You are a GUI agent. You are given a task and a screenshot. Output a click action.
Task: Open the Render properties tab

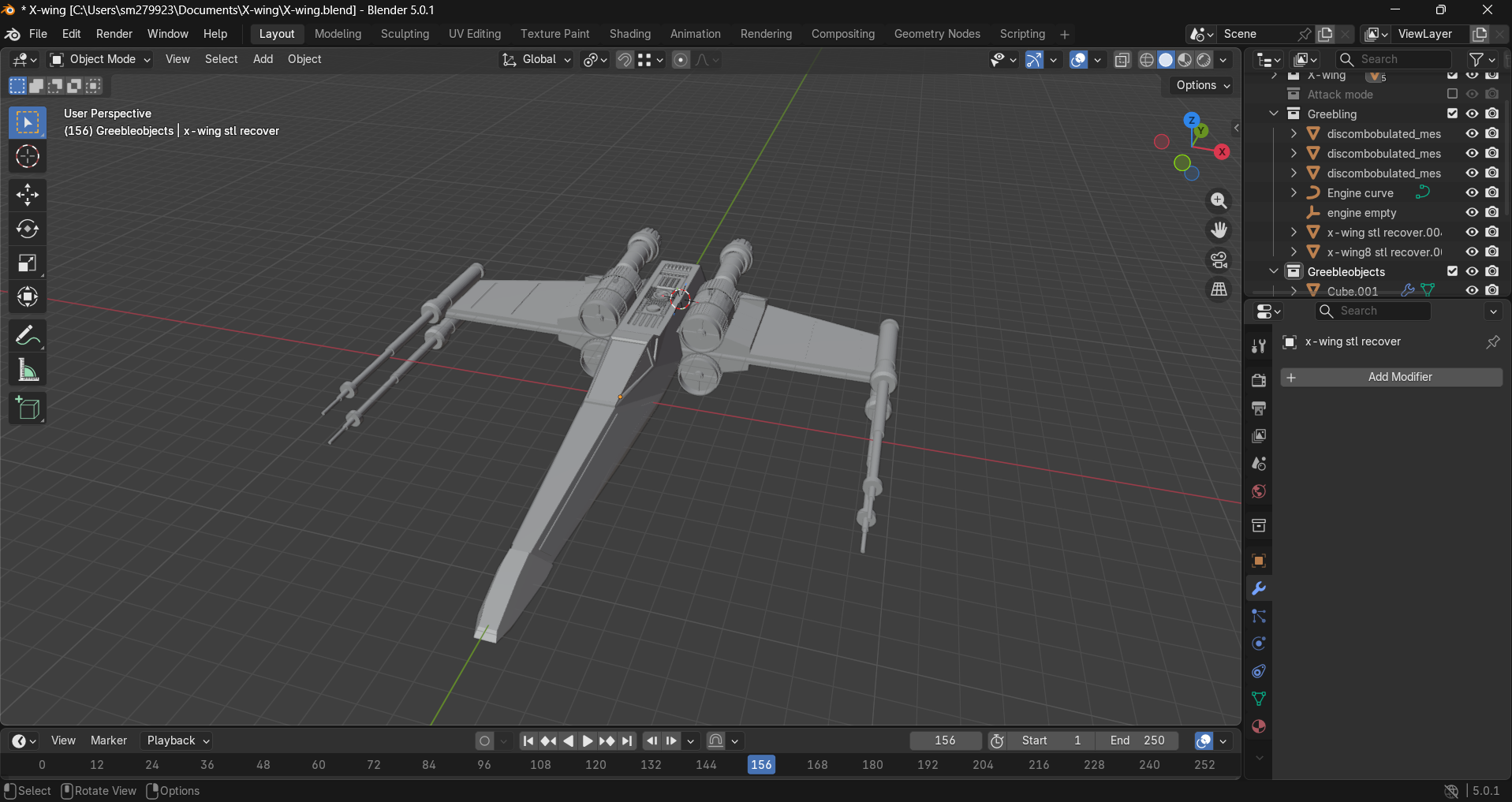click(x=1259, y=380)
